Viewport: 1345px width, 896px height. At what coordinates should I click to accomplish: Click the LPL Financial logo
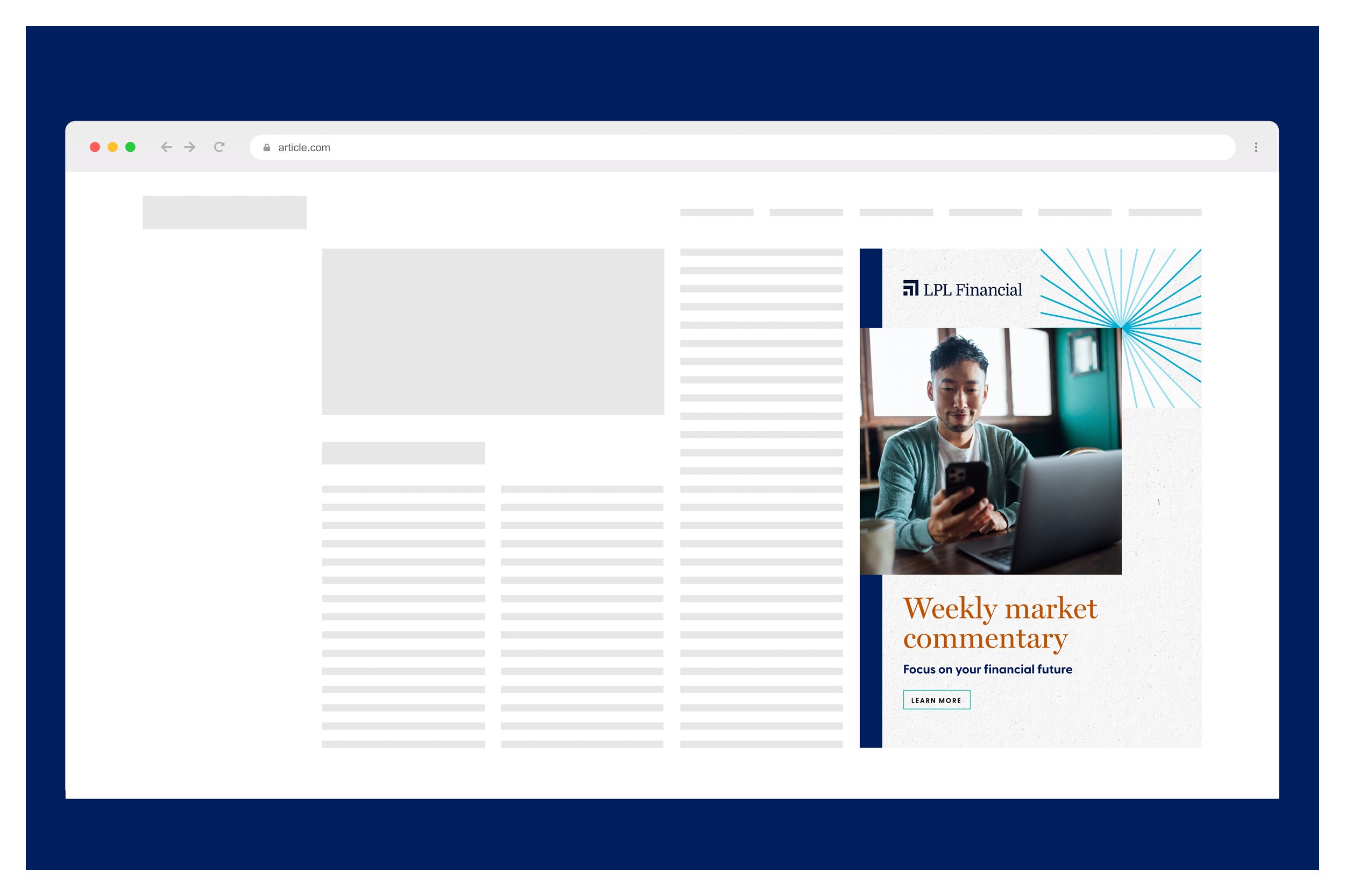tap(962, 289)
